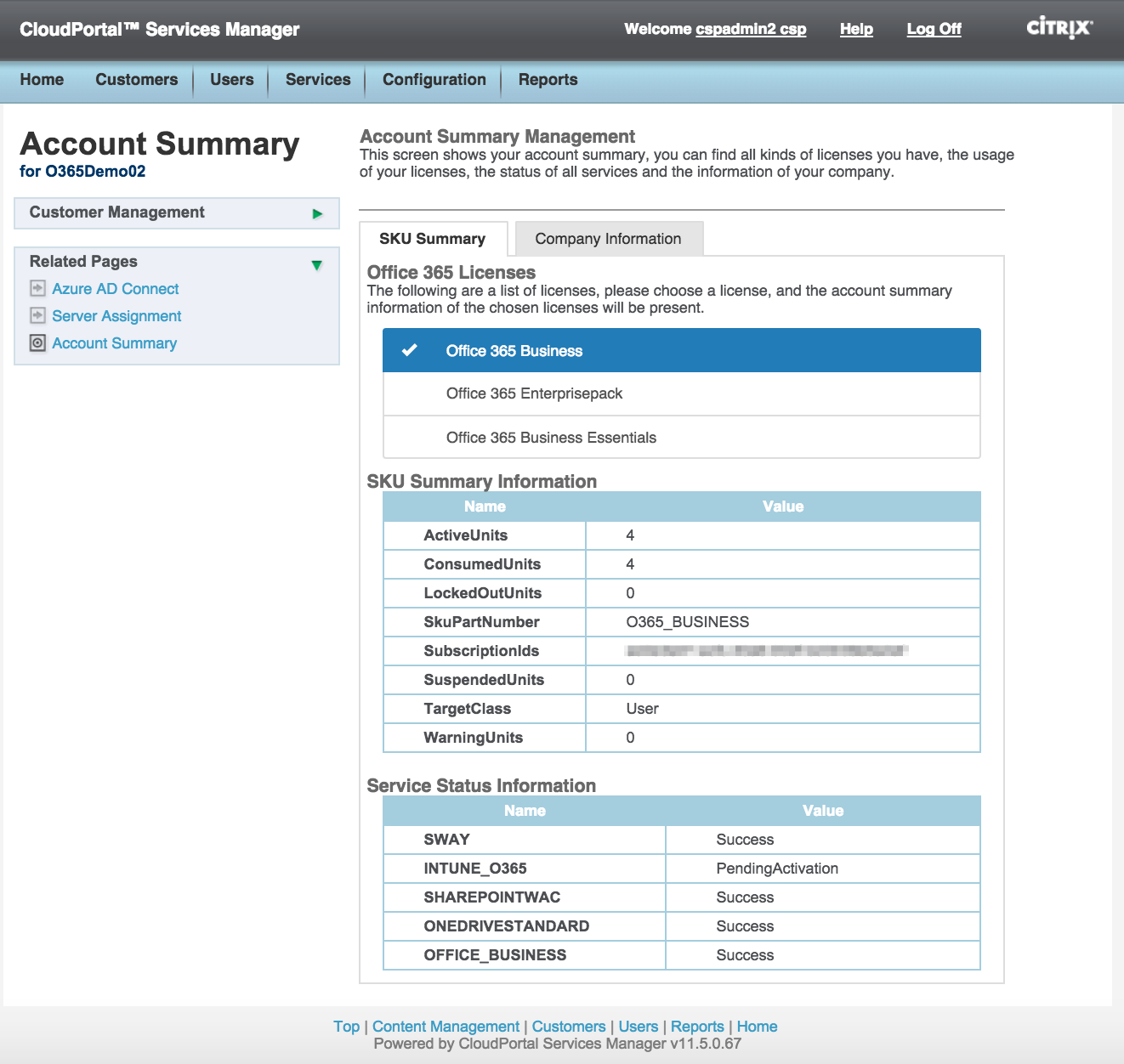Open the Help link in the header
Image resolution: width=1124 pixels, height=1064 pixels.
(x=856, y=29)
